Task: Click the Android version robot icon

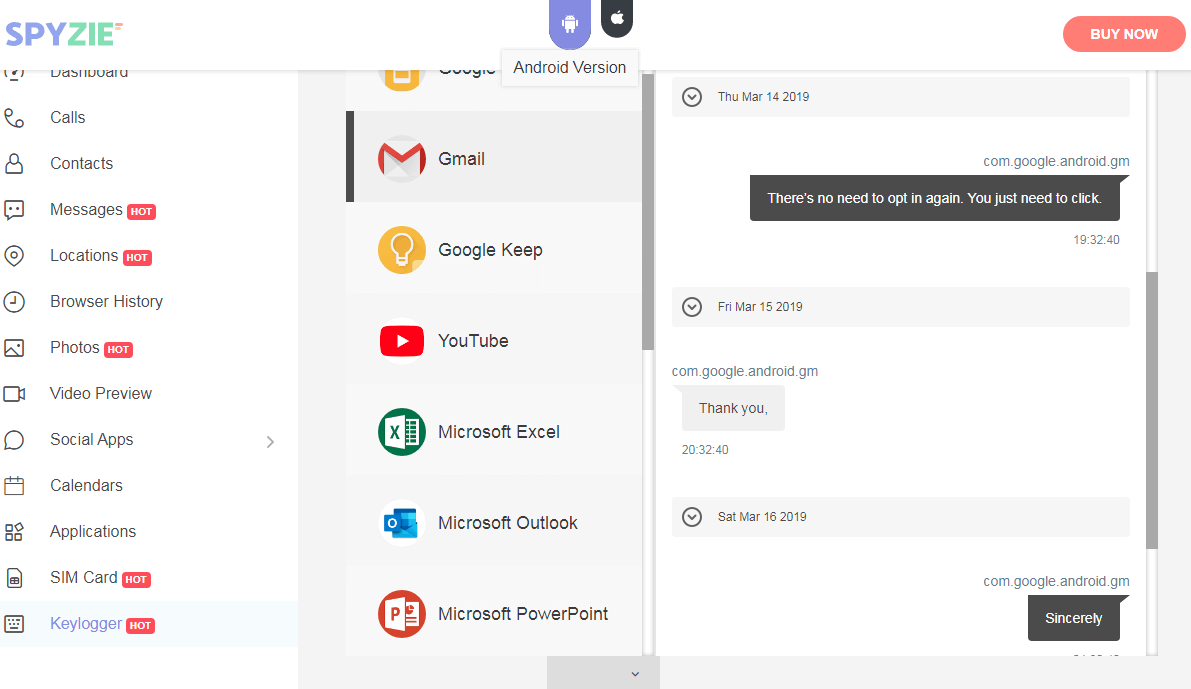Action: (570, 22)
